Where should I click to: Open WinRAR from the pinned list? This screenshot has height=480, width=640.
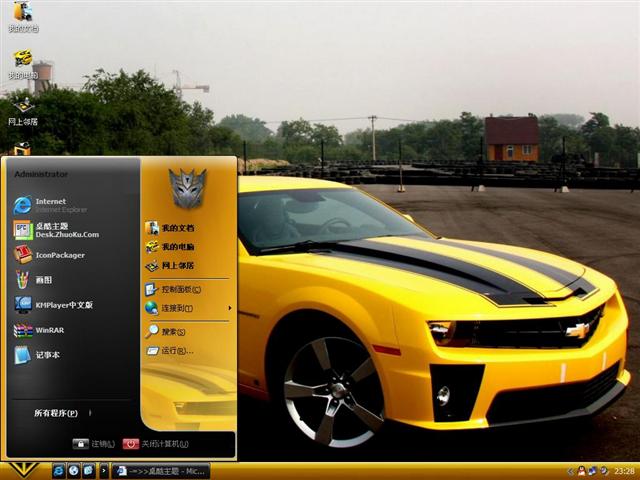(39, 330)
